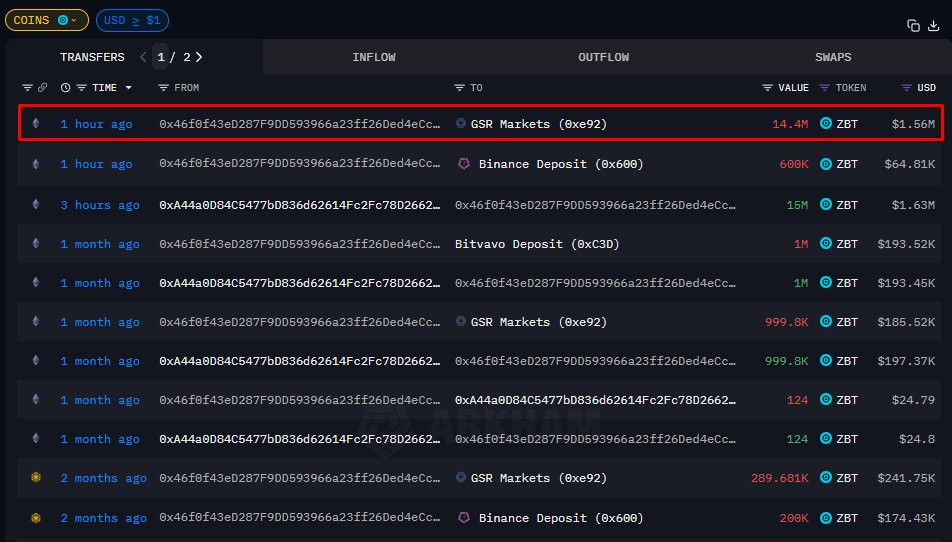The width and height of the screenshot is (952, 542).
Task: Click the USD ≥ $1 filter pill
Action: click(132, 20)
